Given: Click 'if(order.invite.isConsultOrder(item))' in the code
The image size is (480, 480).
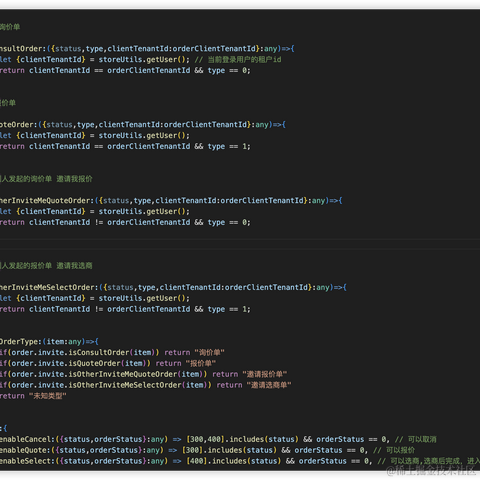Looking at the screenshot, I should tap(80, 353).
